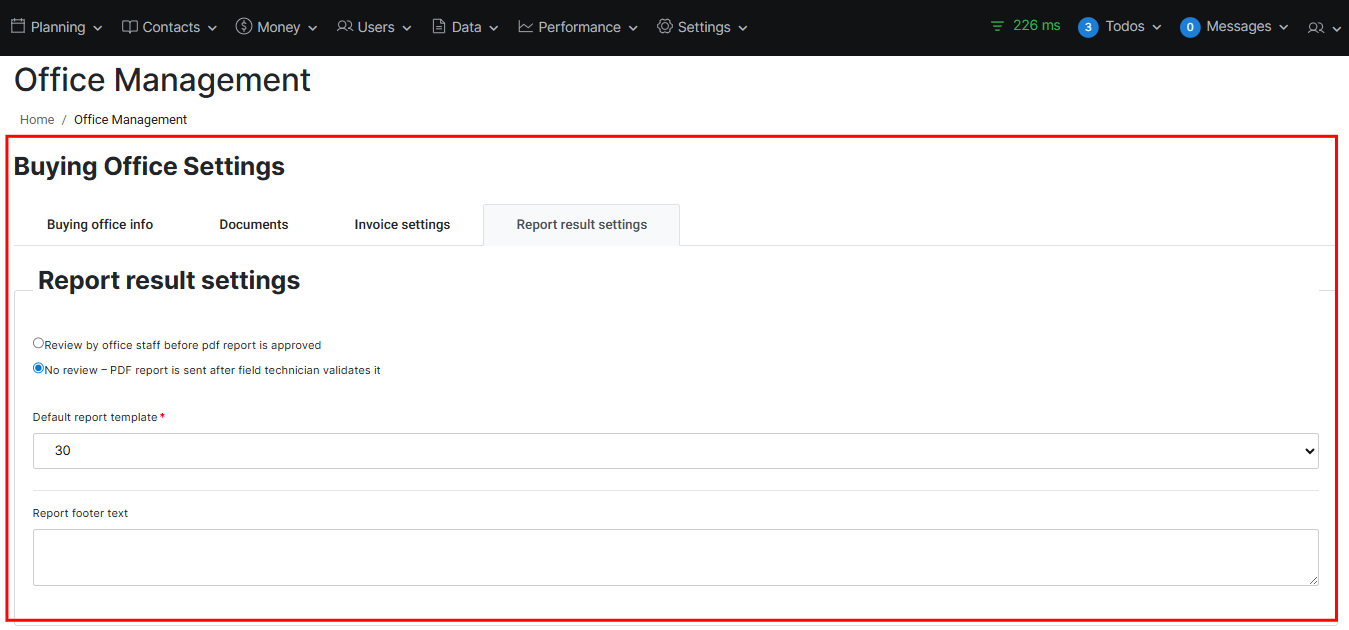The height and width of the screenshot is (630, 1349).
Task: Click the Data document icon
Action: (x=439, y=27)
